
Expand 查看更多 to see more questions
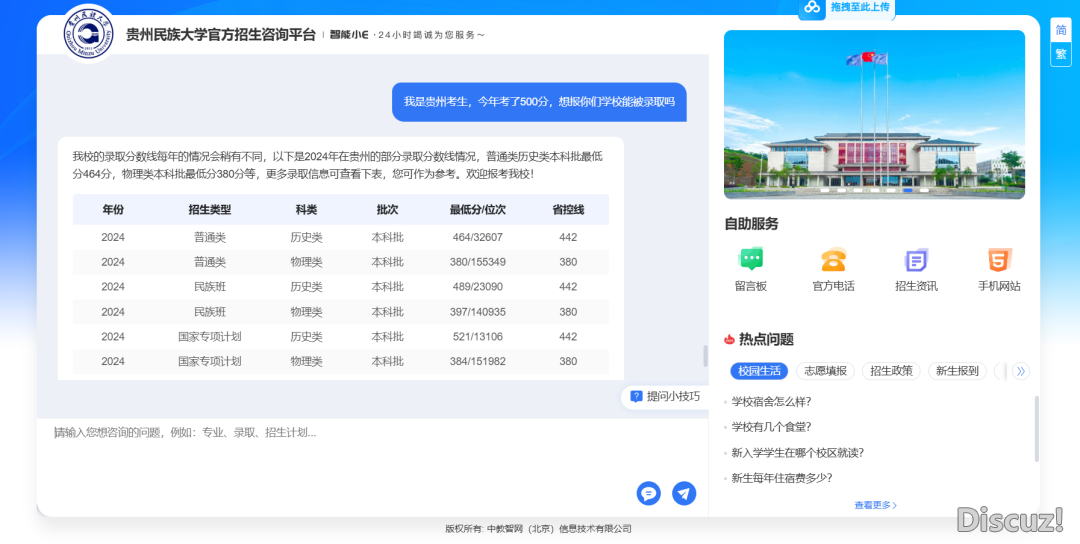click(875, 505)
